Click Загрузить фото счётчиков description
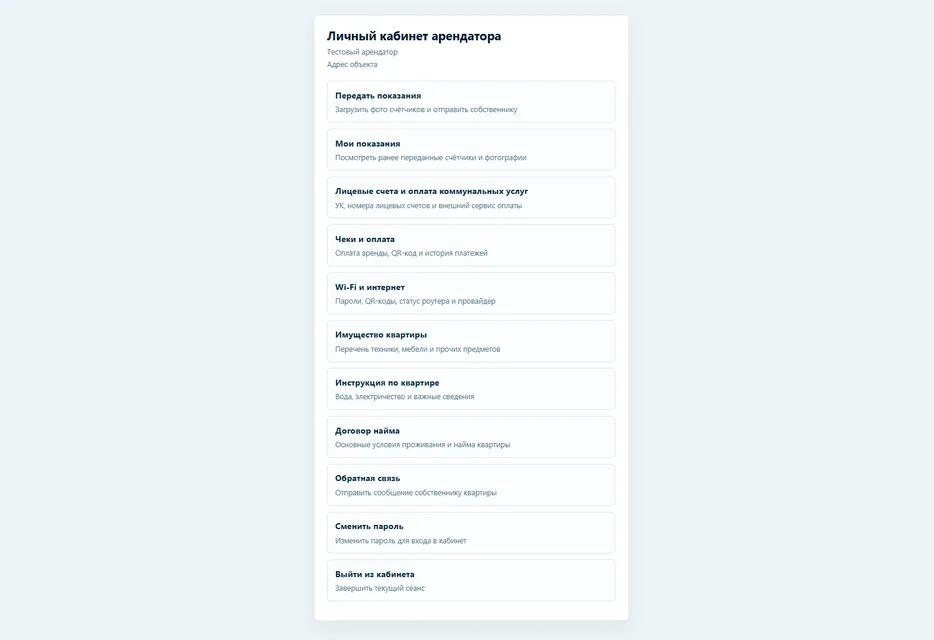The image size is (934, 640). [426, 110]
